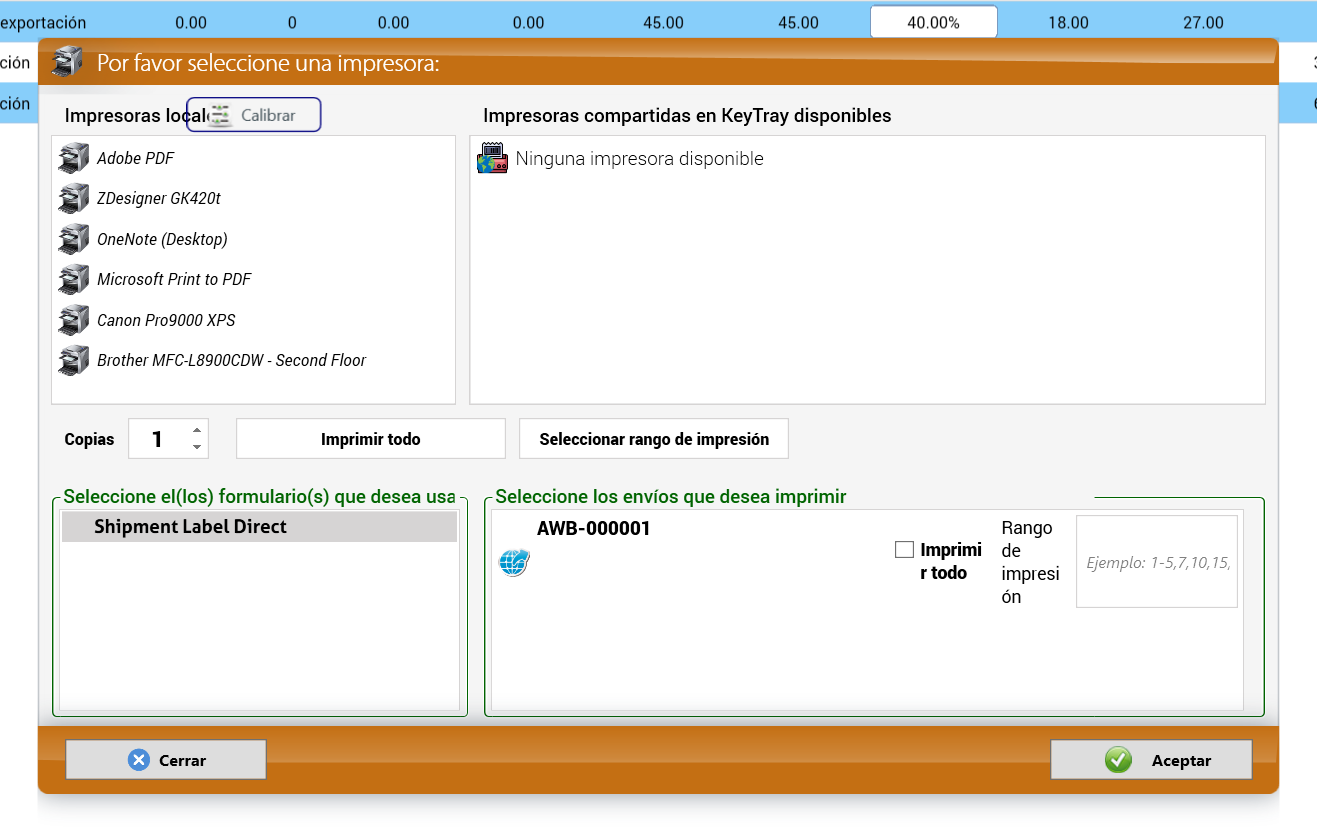The height and width of the screenshot is (831, 1317).
Task: Click the ZDesigner GK420t printer icon
Action: [74, 198]
